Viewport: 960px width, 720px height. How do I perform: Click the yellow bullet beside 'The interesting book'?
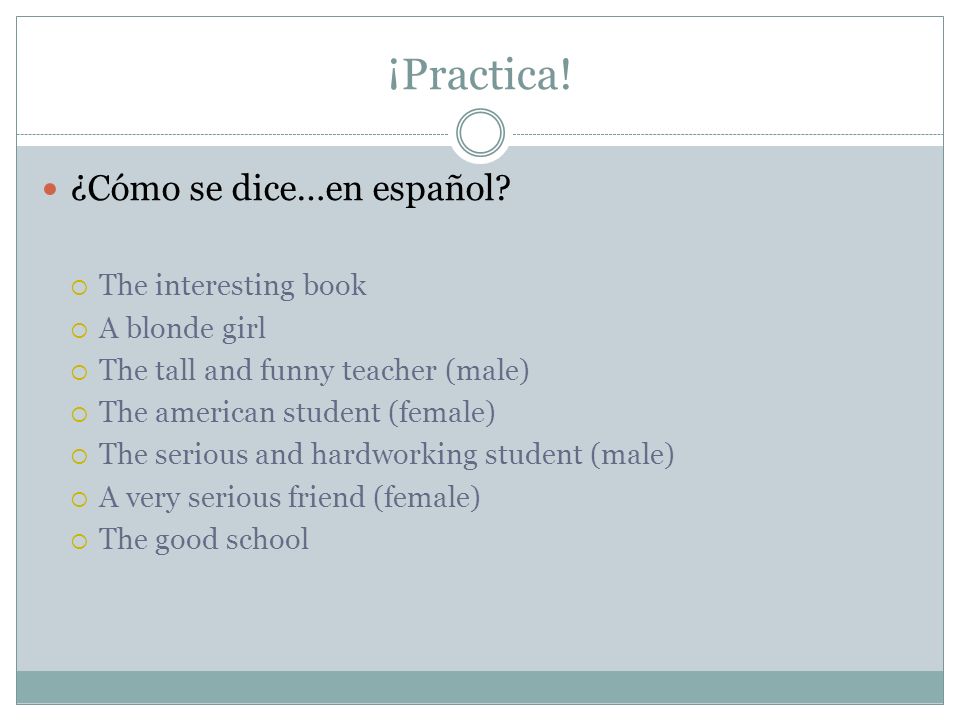[x=80, y=287]
